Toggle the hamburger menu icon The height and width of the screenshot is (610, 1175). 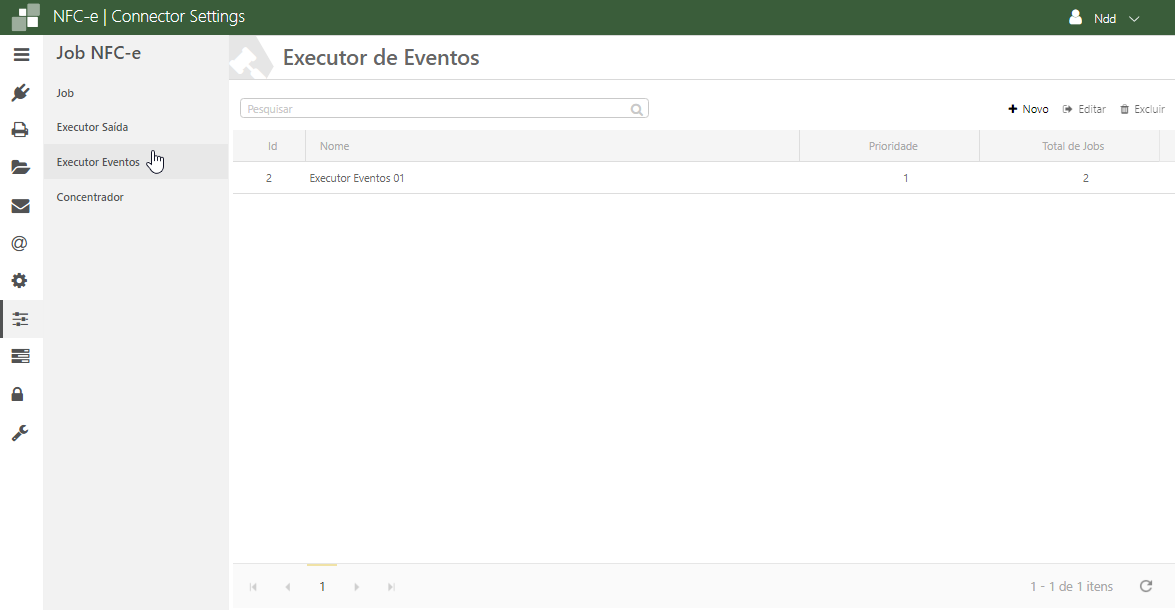click(21, 54)
